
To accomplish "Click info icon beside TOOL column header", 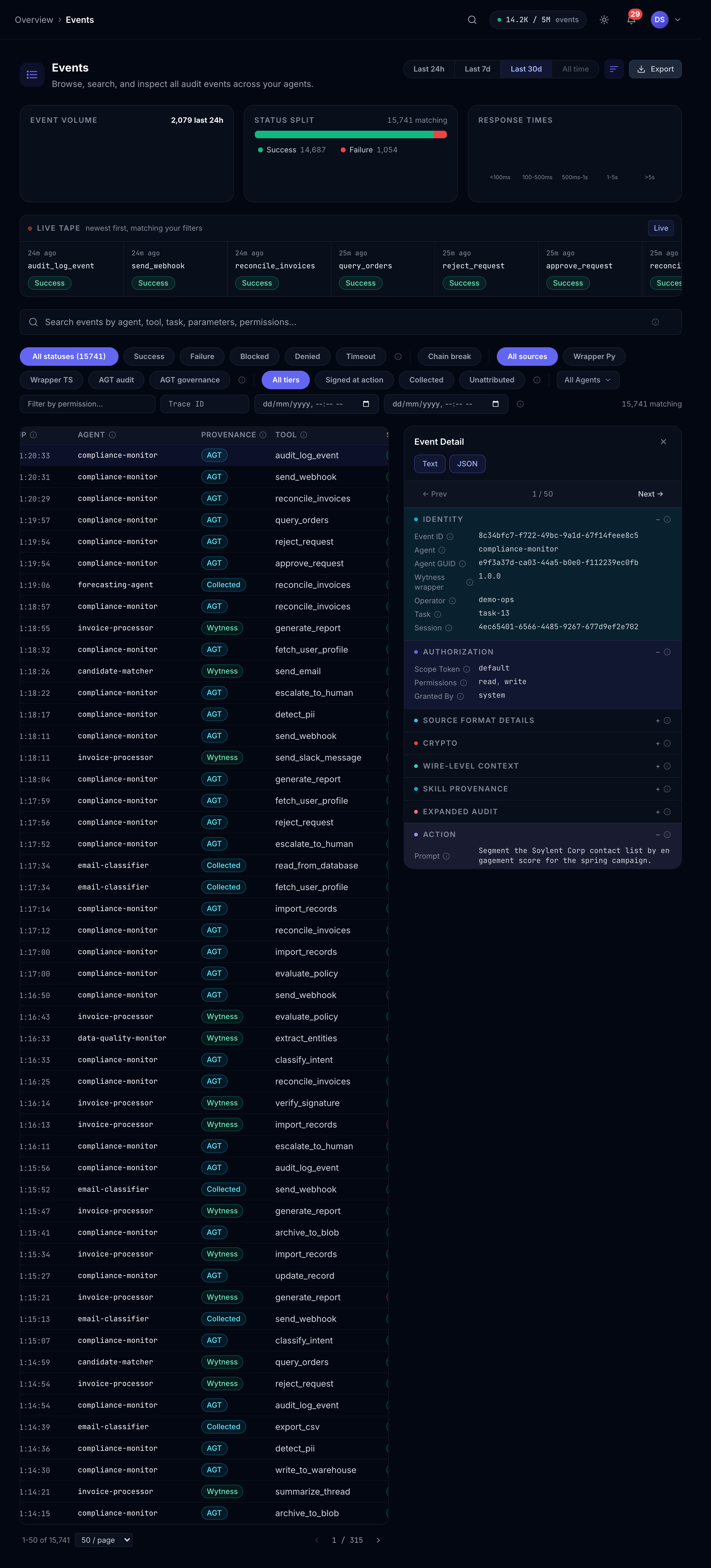I will pyautogui.click(x=303, y=435).
